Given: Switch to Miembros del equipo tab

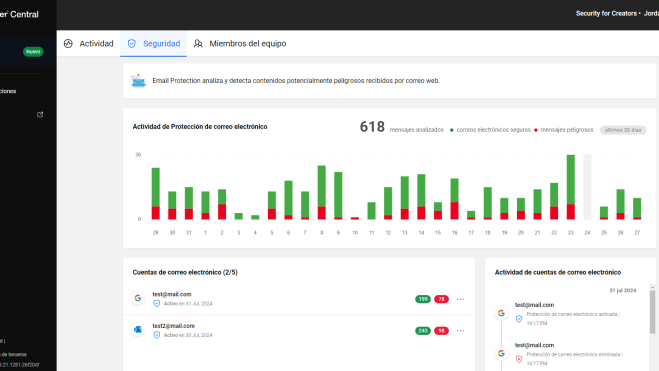Looking at the screenshot, I should (x=240, y=44).
